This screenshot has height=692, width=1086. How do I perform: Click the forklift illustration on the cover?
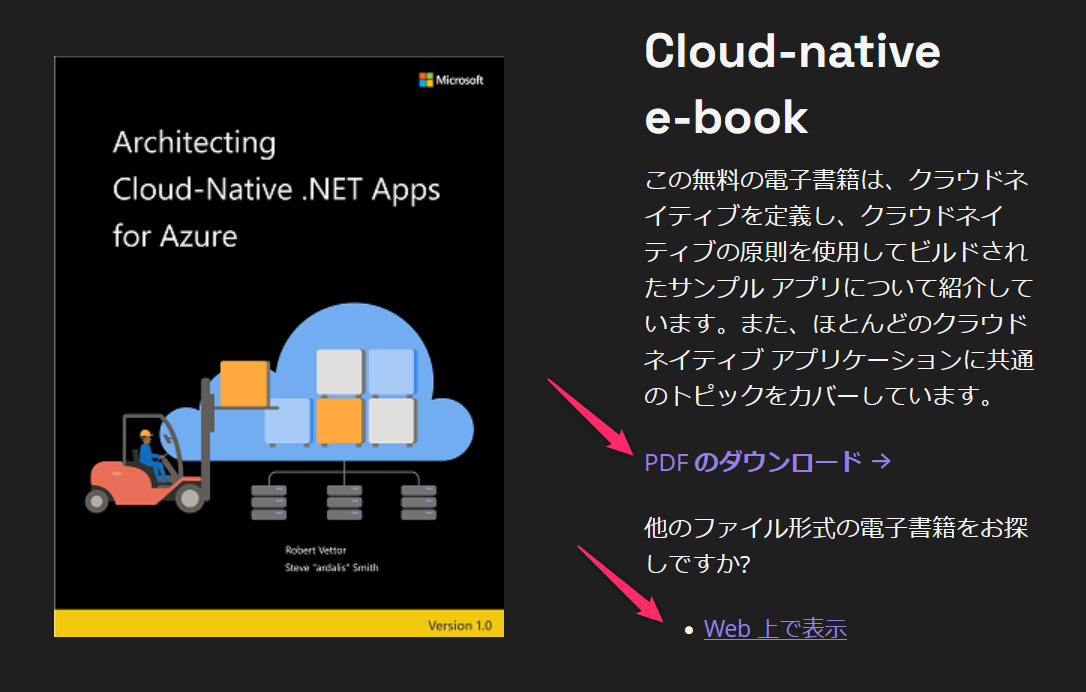click(x=180, y=438)
